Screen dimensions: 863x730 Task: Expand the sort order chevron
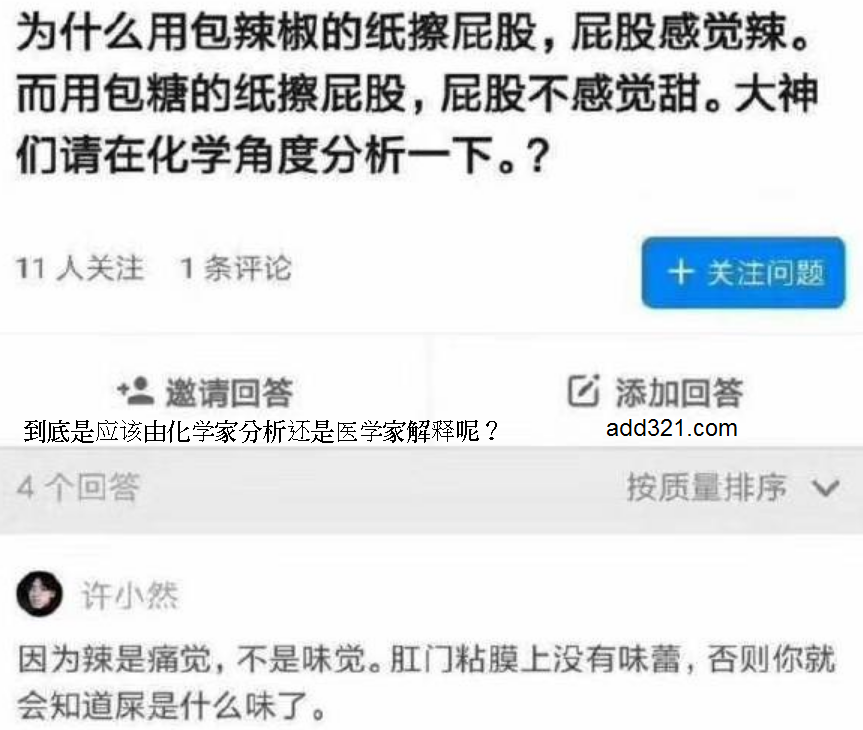(826, 487)
